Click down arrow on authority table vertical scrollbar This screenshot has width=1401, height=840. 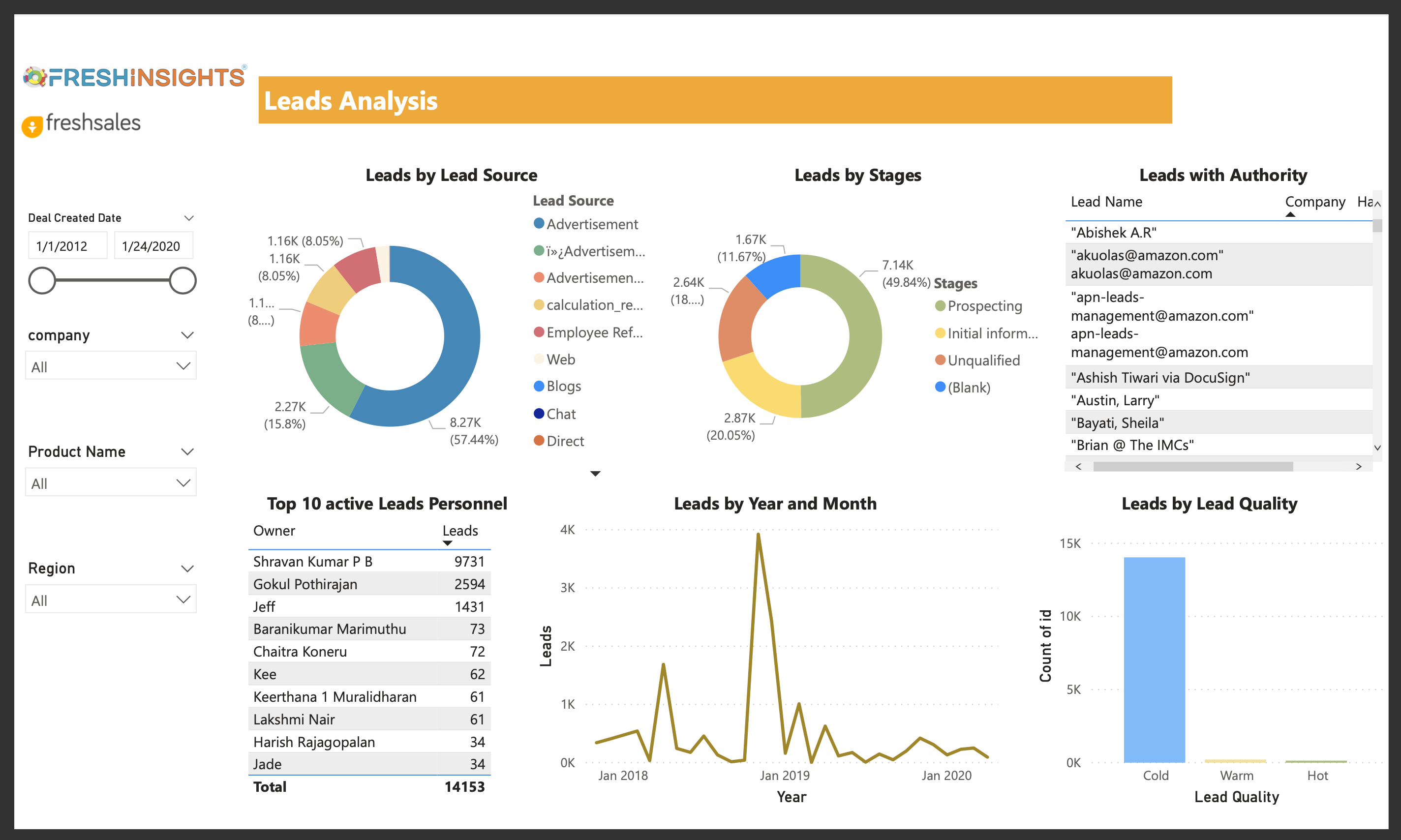tap(1378, 447)
